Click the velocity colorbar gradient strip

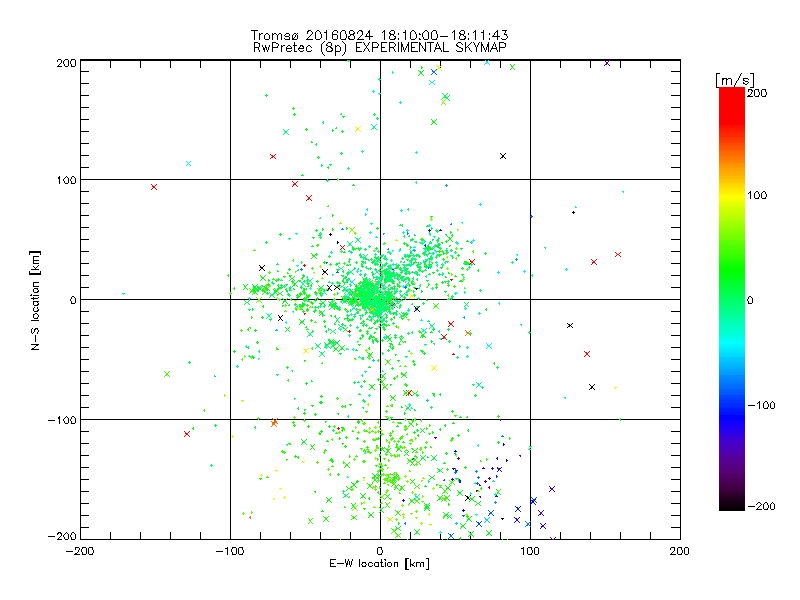pos(732,299)
